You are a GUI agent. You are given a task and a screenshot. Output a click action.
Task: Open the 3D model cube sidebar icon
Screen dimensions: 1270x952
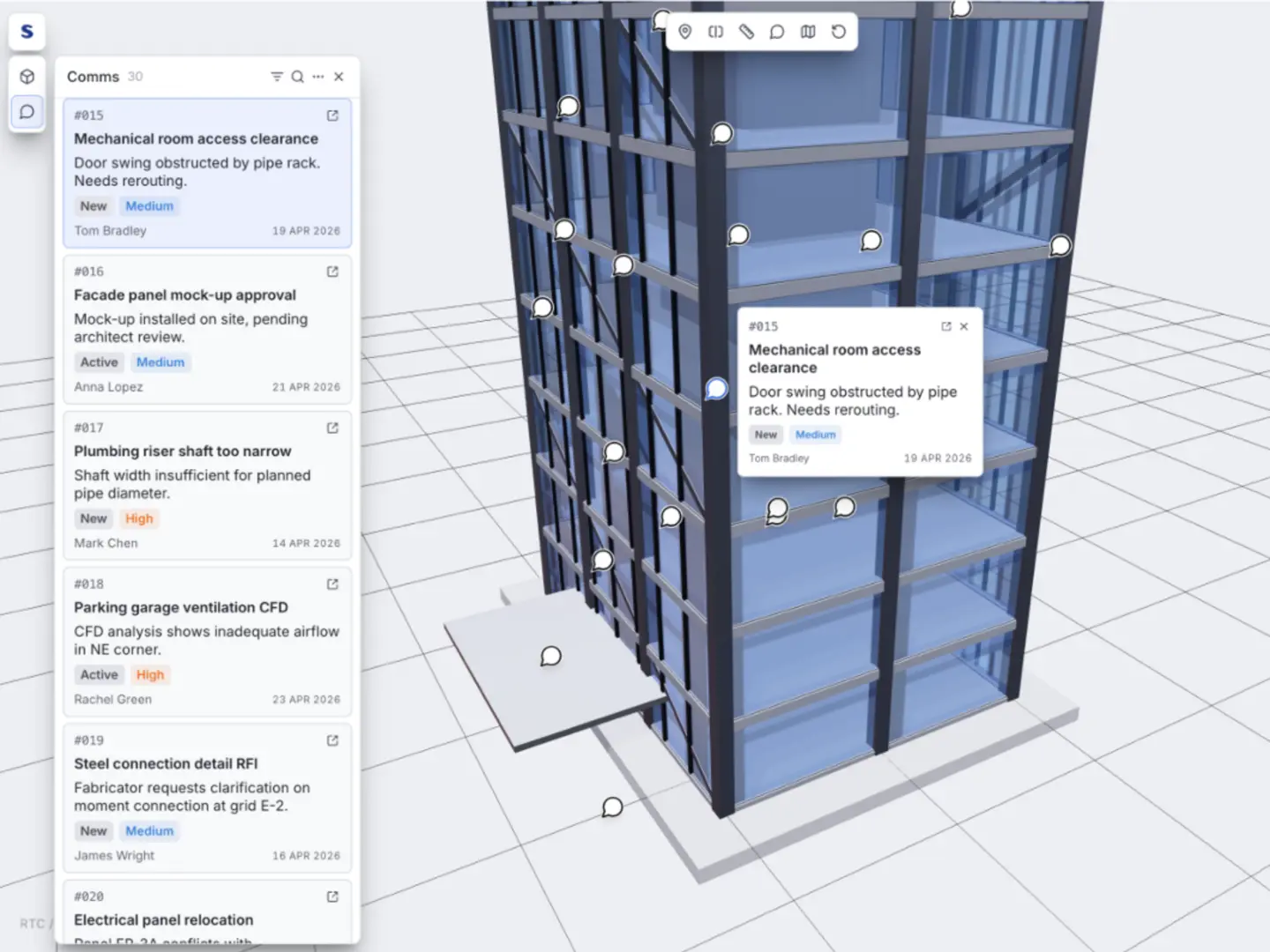point(27,77)
